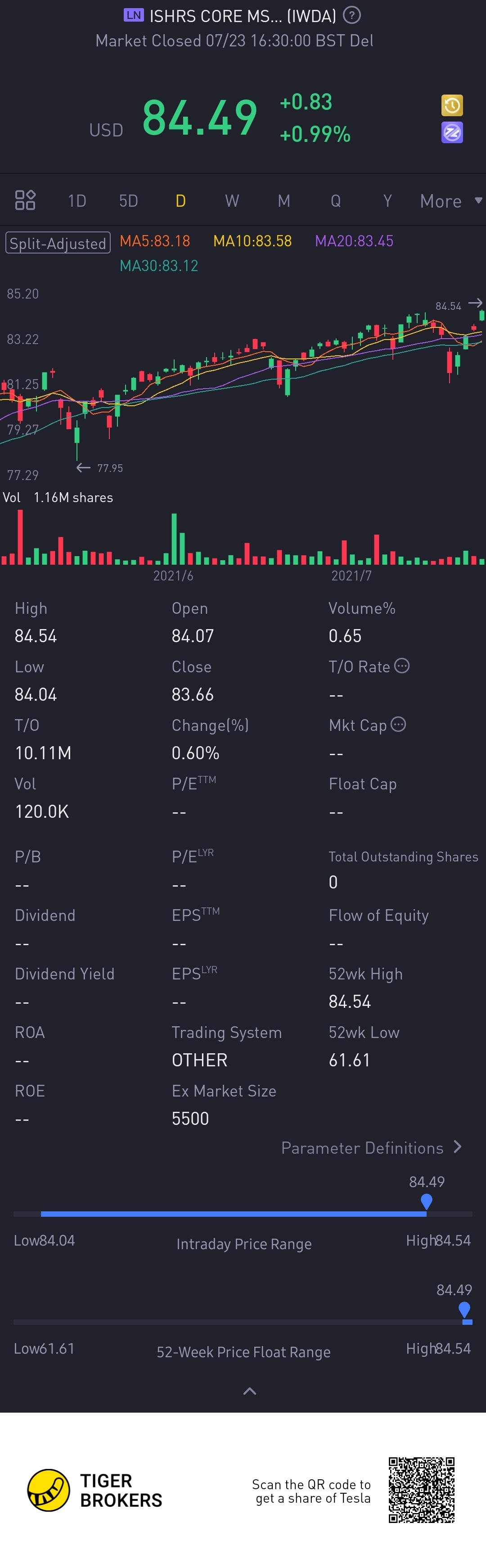Switch to the 1D chart tab
Viewport: 486px width, 1568px height.
click(x=76, y=200)
